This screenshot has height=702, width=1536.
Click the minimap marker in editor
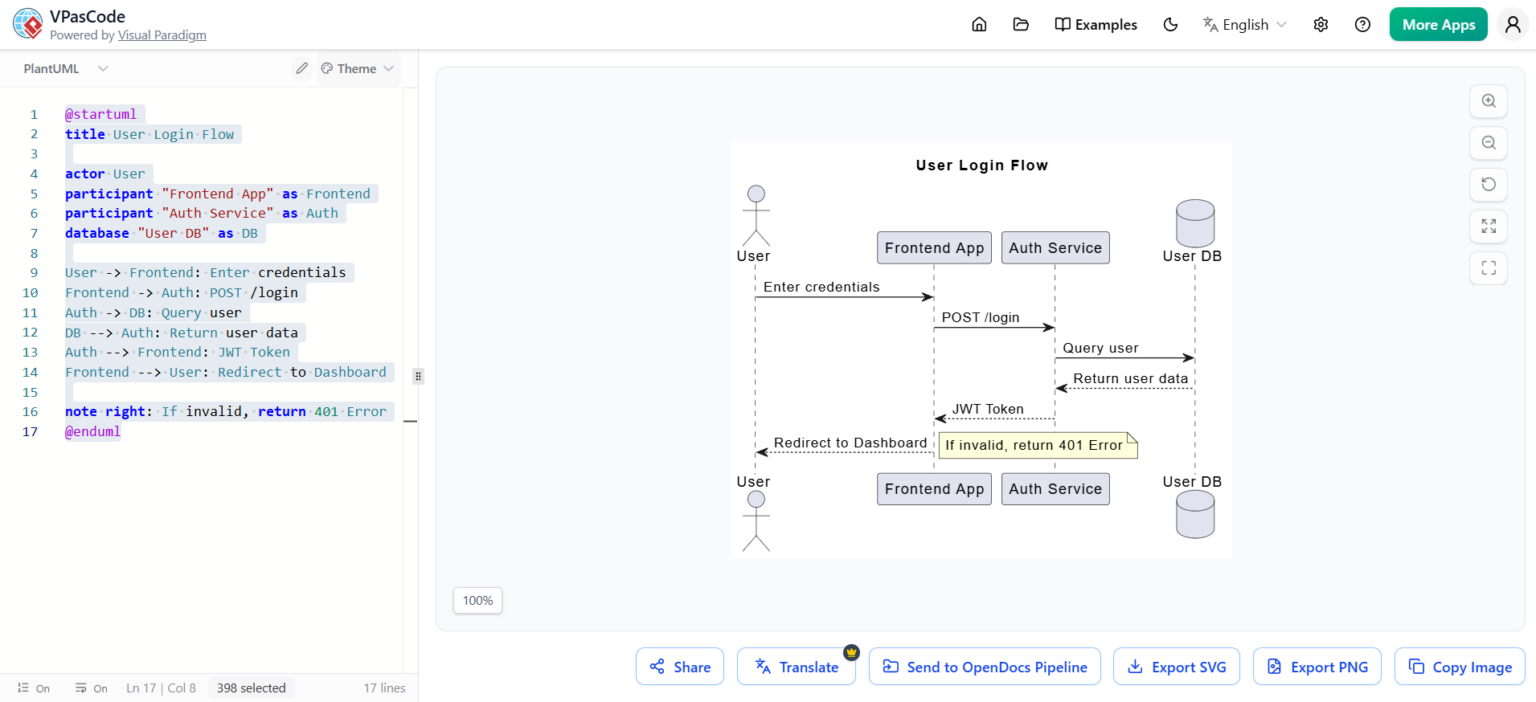point(410,421)
